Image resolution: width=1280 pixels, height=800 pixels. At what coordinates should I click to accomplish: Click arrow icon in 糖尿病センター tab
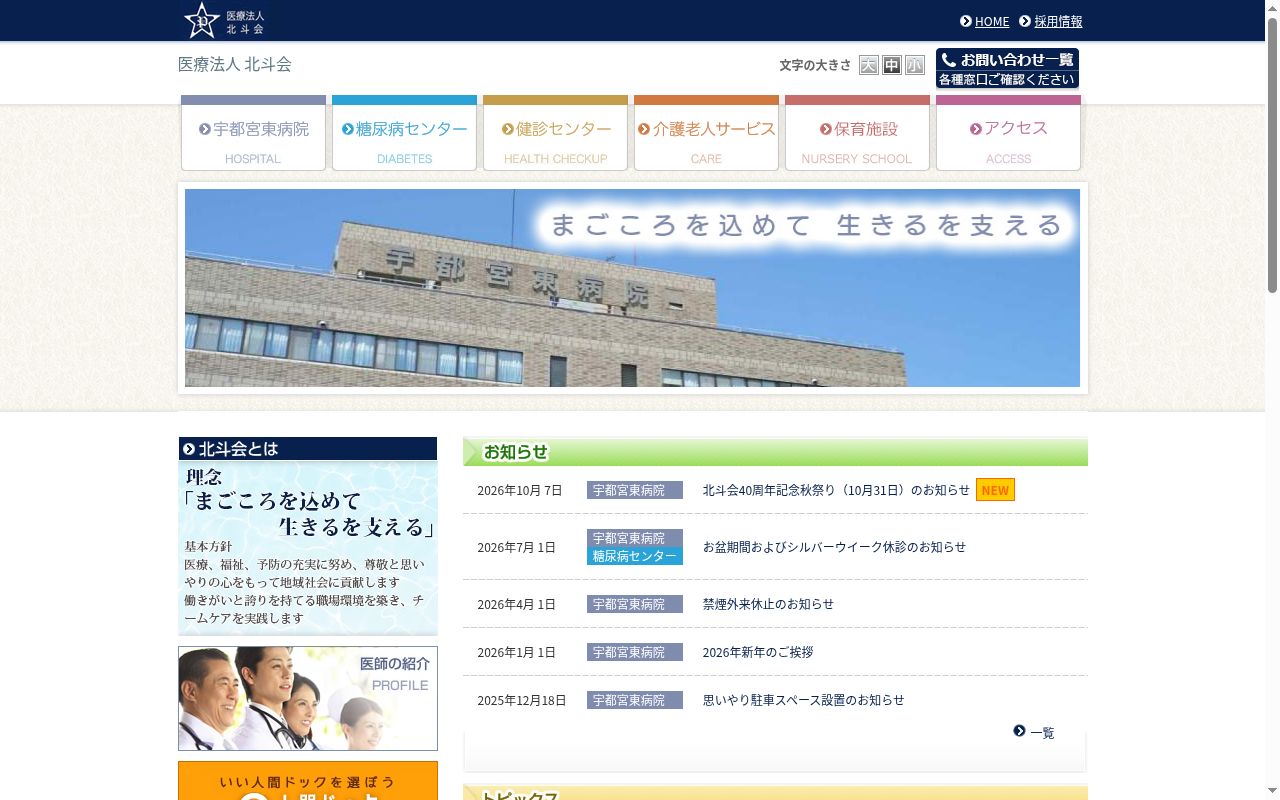348,129
